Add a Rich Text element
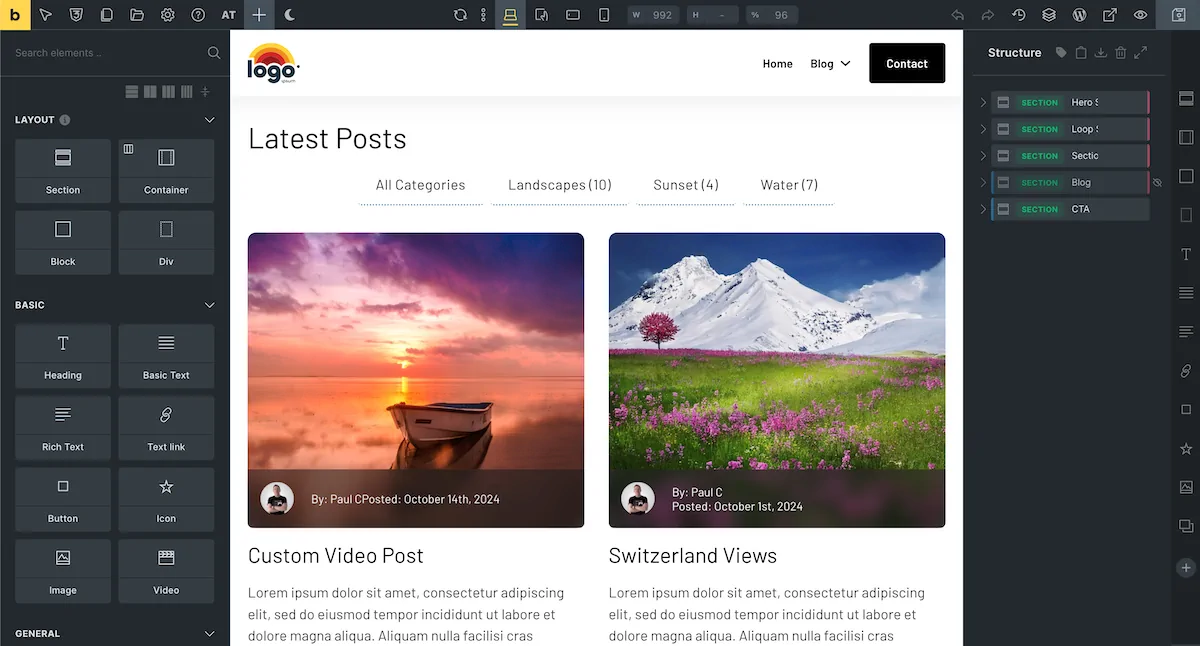This screenshot has height=646, width=1200. [x=63, y=428]
